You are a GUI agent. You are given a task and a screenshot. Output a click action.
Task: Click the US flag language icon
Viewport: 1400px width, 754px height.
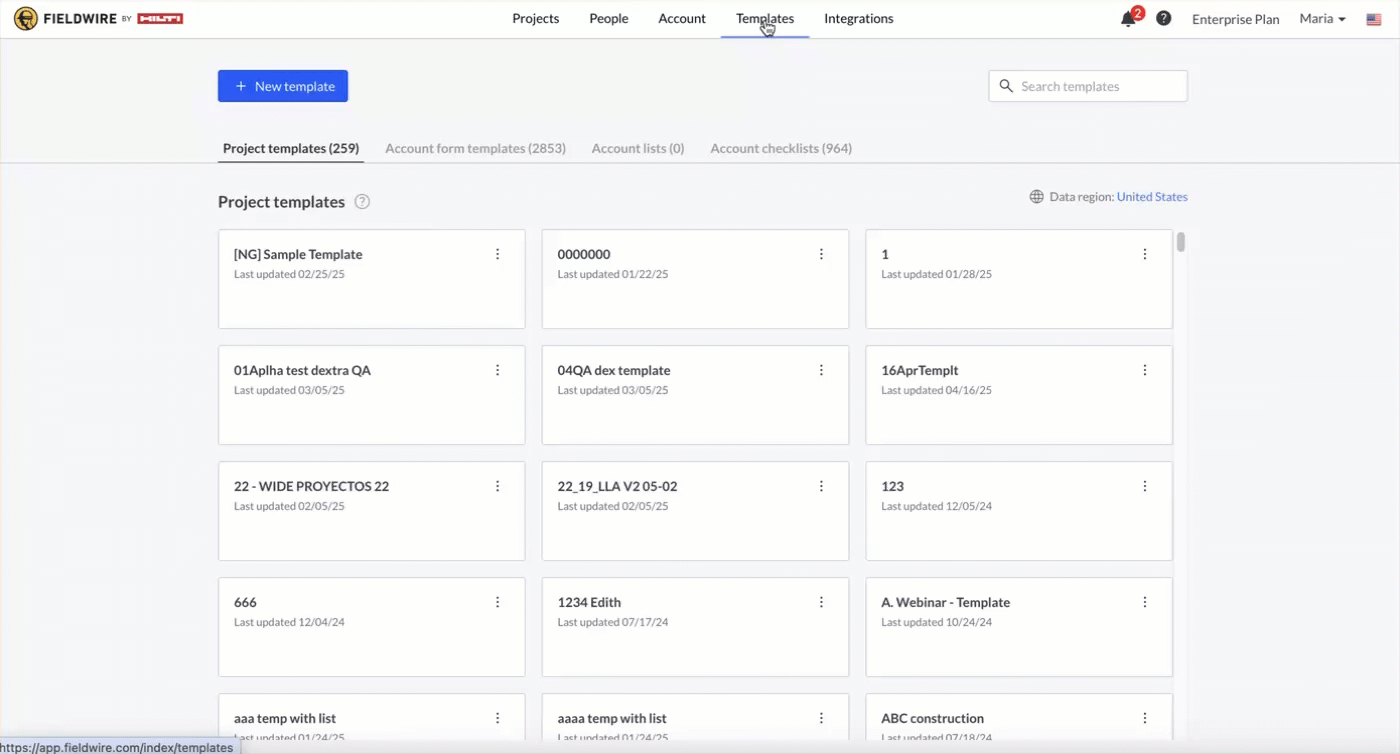click(1373, 19)
